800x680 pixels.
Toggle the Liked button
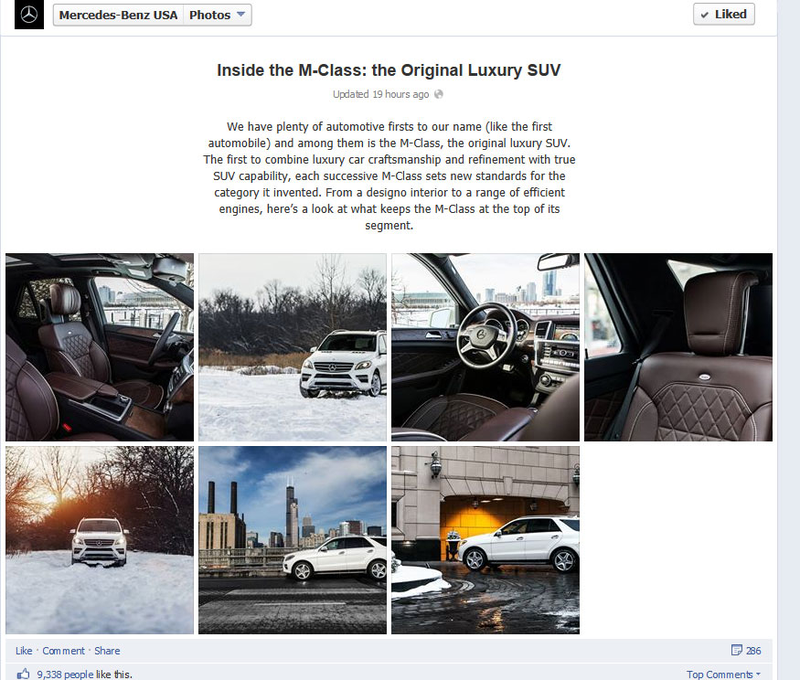723,14
